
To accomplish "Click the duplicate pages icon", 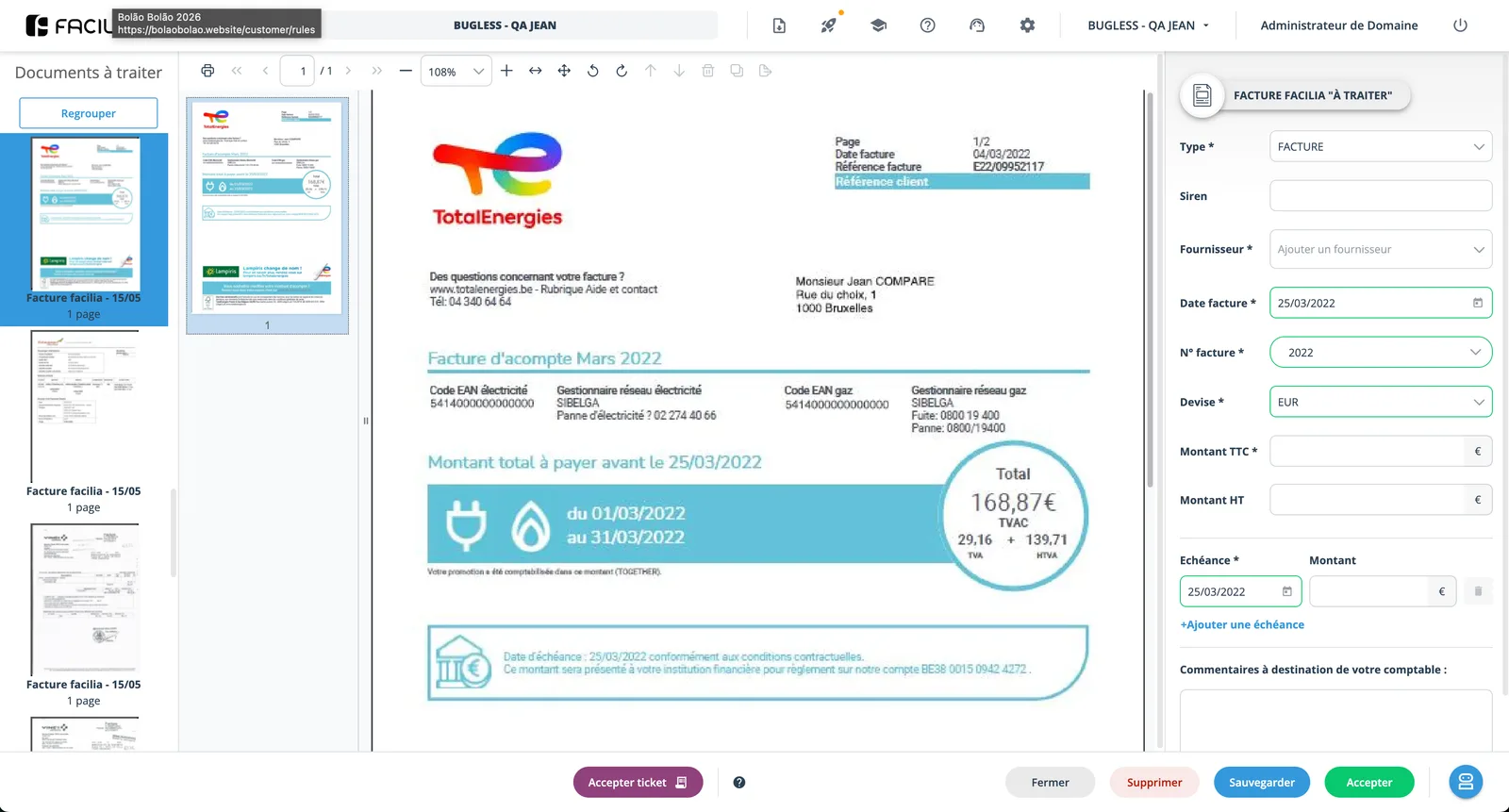I will 737,71.
